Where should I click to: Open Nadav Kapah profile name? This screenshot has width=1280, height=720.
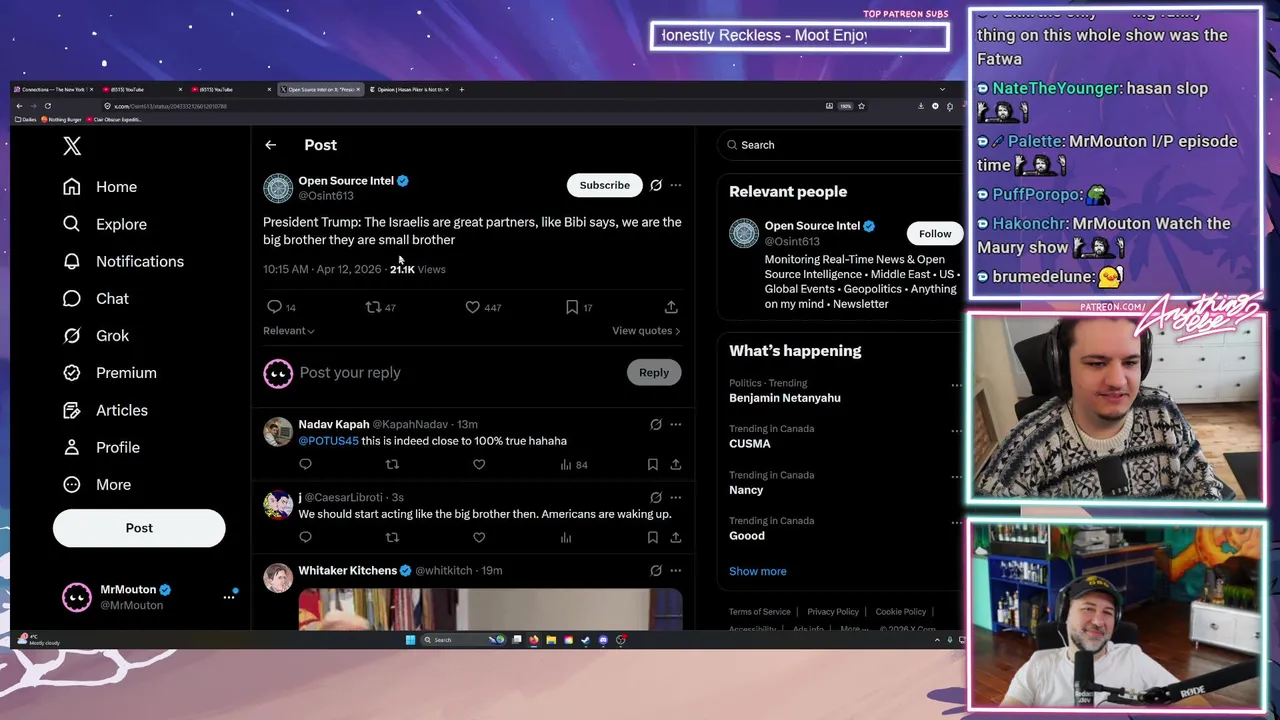(333, 424)
